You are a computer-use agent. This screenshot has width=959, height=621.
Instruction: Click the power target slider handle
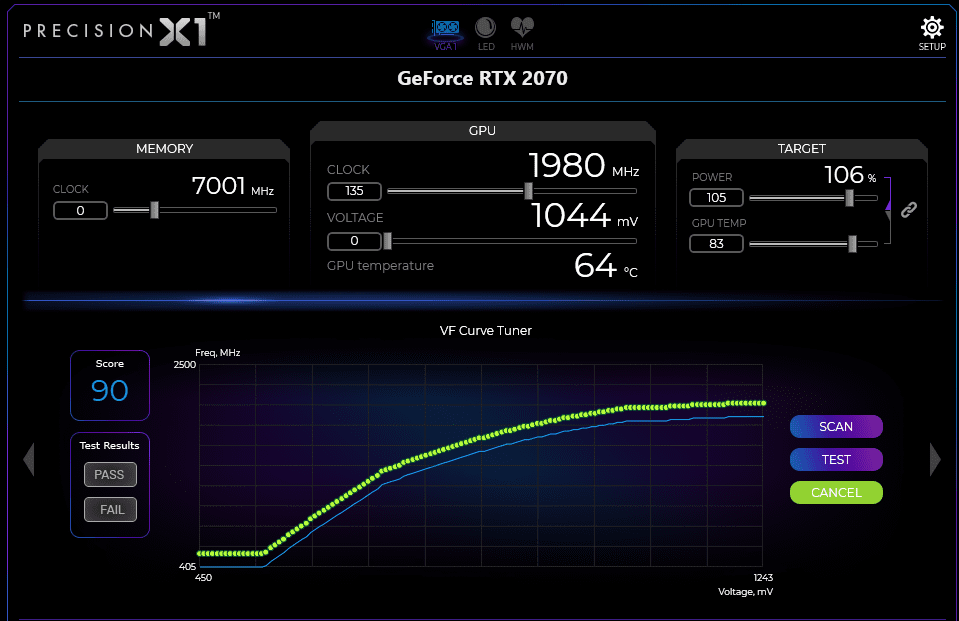pyautogui.click(x=850, y=198)
